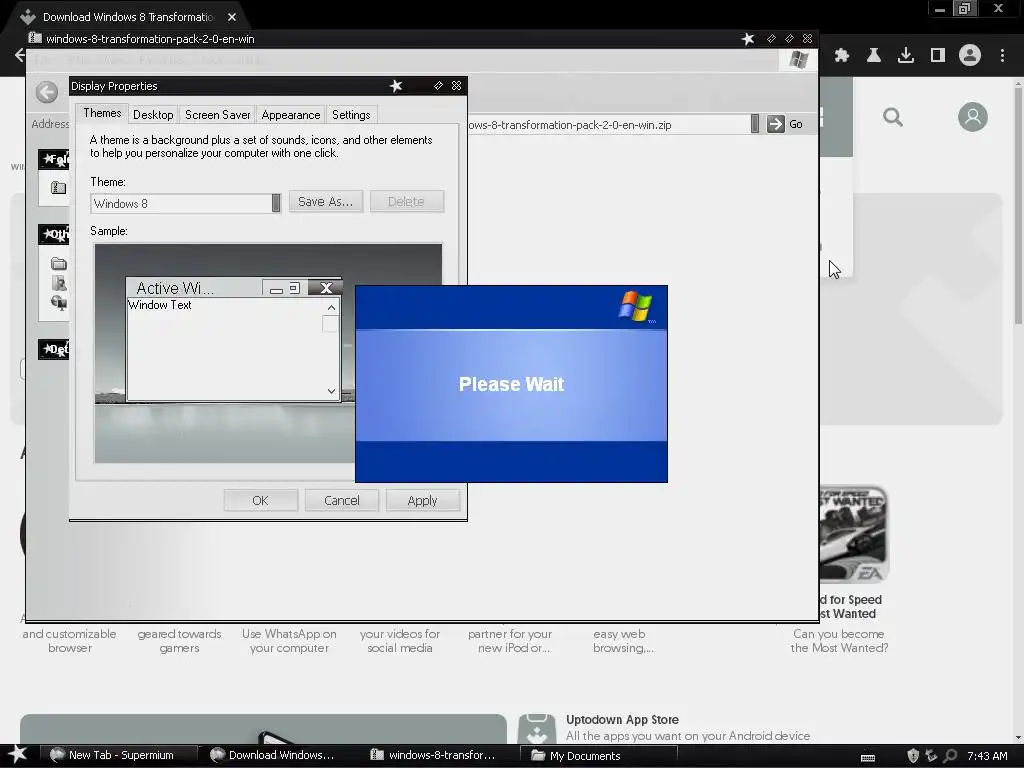
Task: Click the safely remove hardware tray icon
Action: pos(931,756)
